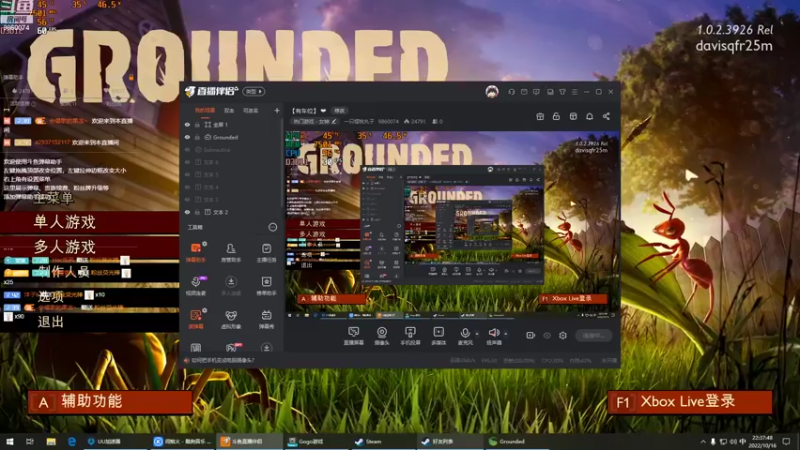
Task: Hide the 文本 2 source layer
Action: (187, 212)
